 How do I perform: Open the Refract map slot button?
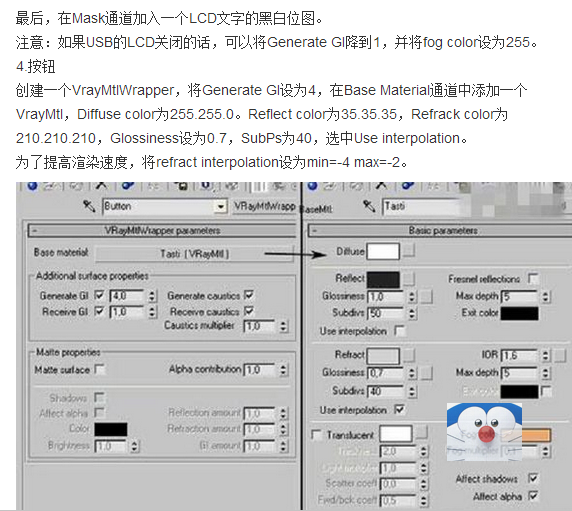(x=409, y=355)
